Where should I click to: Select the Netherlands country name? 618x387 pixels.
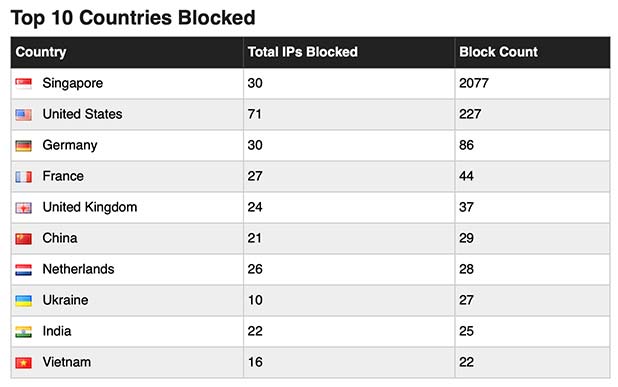[78, 269]
